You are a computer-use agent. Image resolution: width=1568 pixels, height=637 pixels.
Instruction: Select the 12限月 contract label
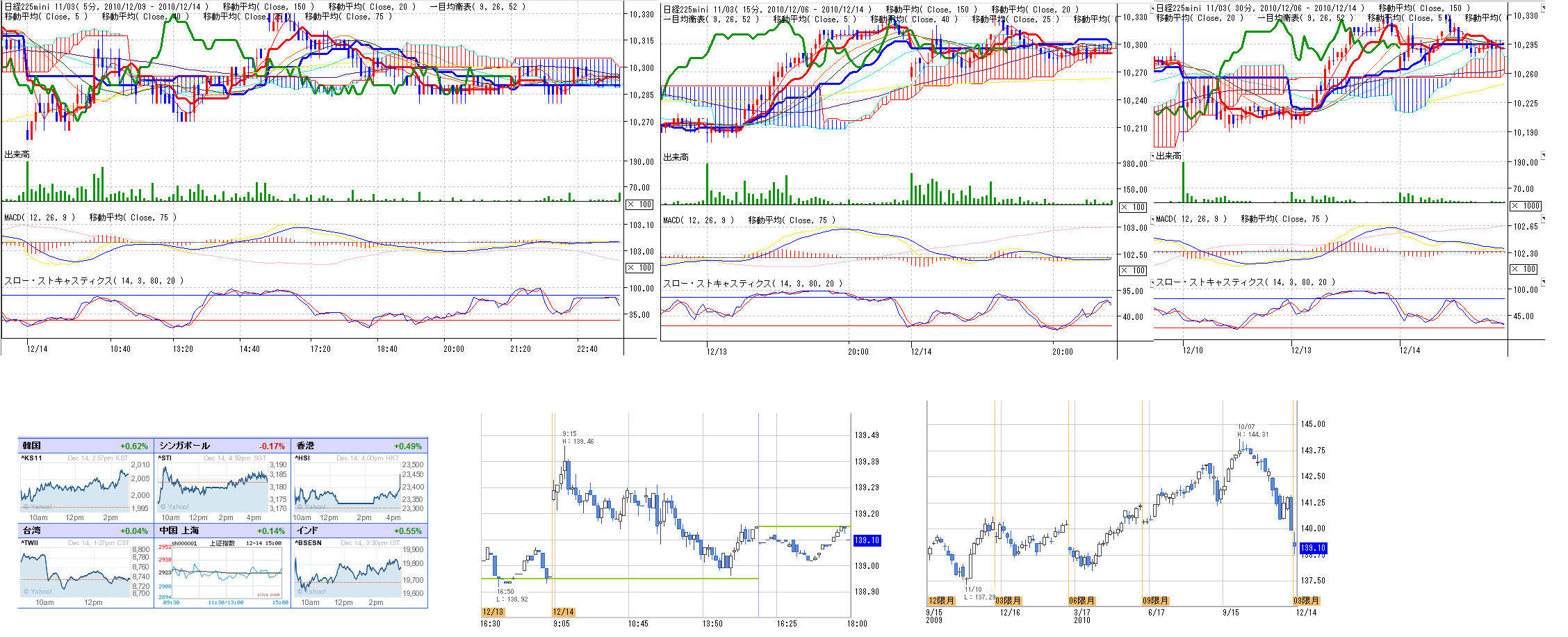point(941,601)
